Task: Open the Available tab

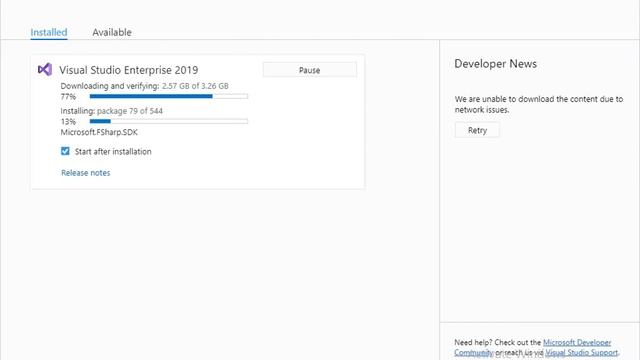Action: click(x=112, y=32)
